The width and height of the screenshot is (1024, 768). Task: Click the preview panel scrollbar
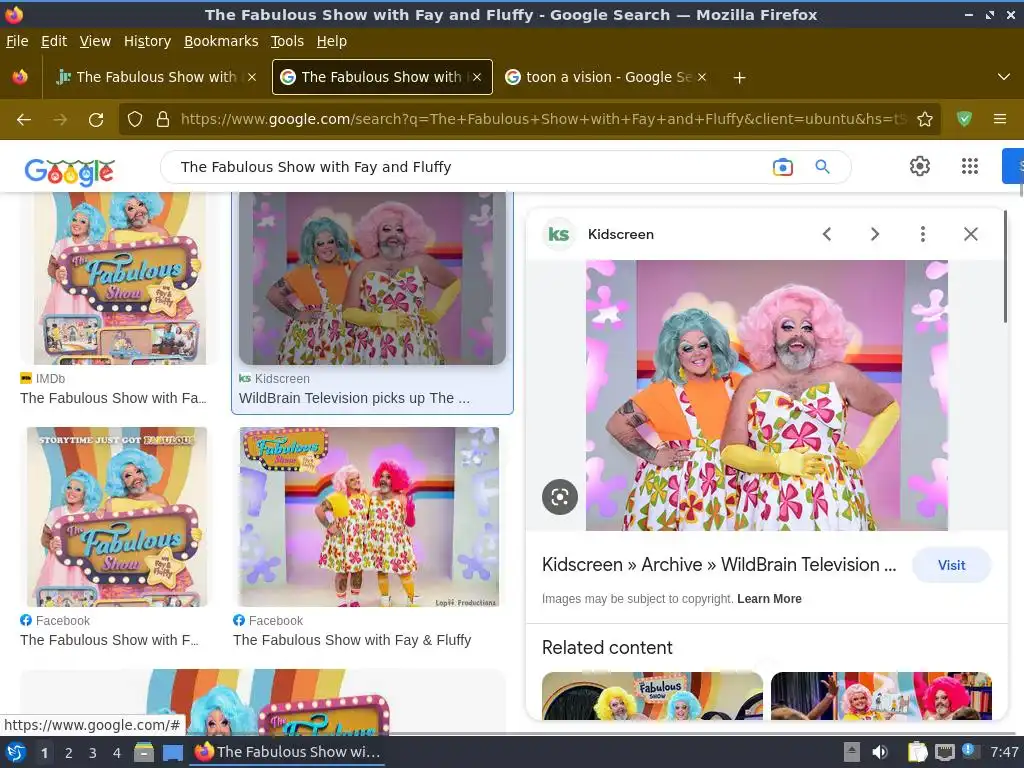pyautogui.click(x=1005, y=266)
